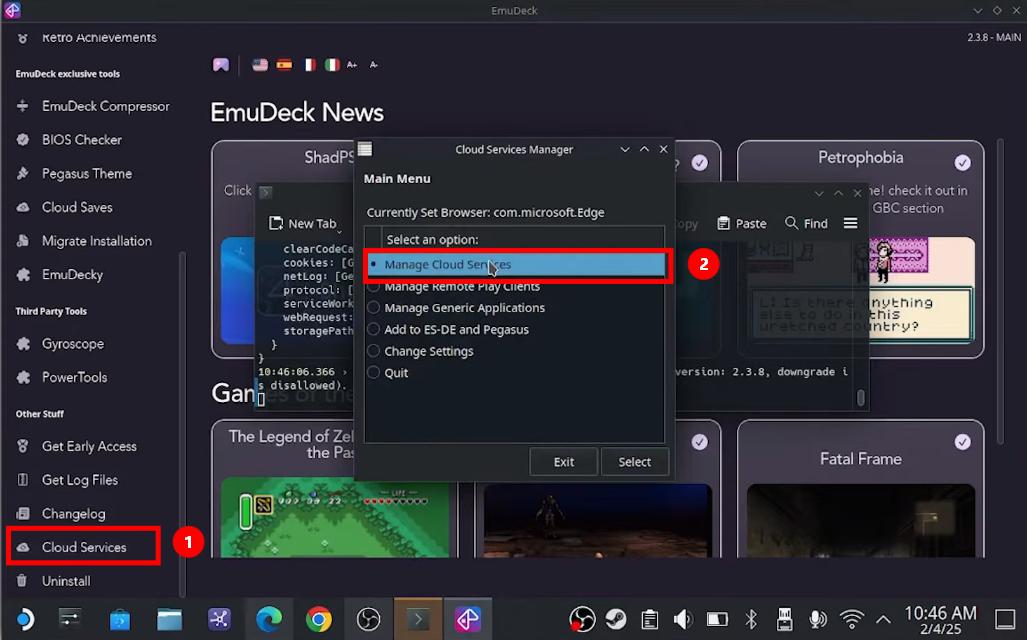Open Google Chrome from the taskbar

point(318,619)
